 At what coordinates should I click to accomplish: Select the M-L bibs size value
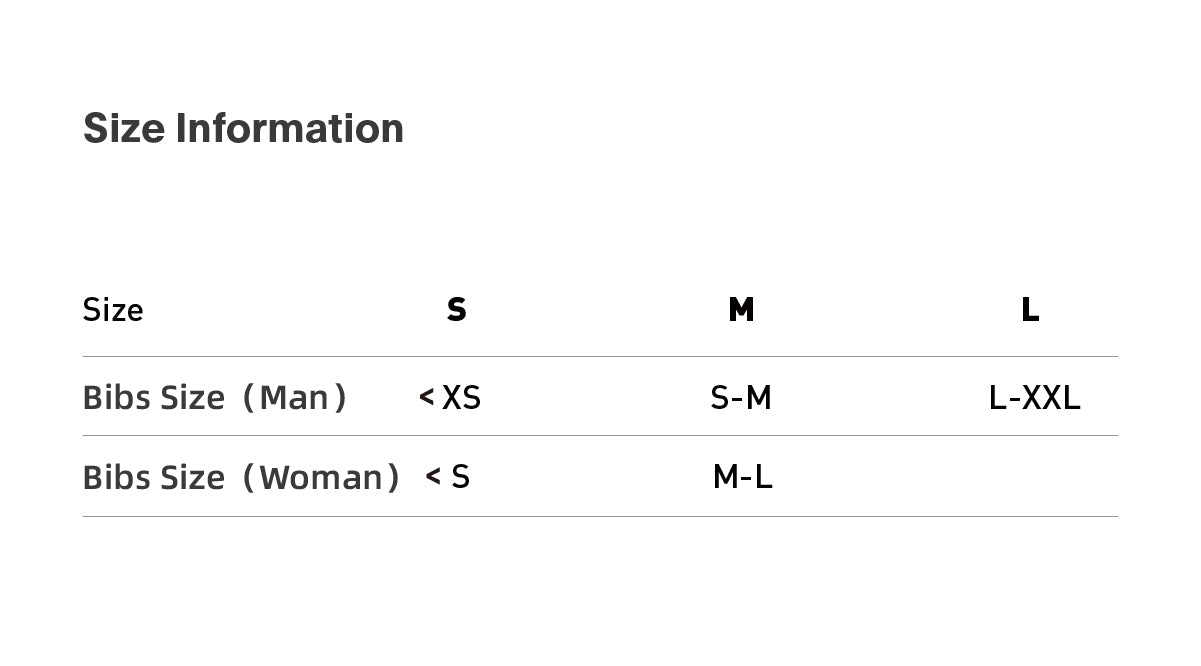pos(742,477)
